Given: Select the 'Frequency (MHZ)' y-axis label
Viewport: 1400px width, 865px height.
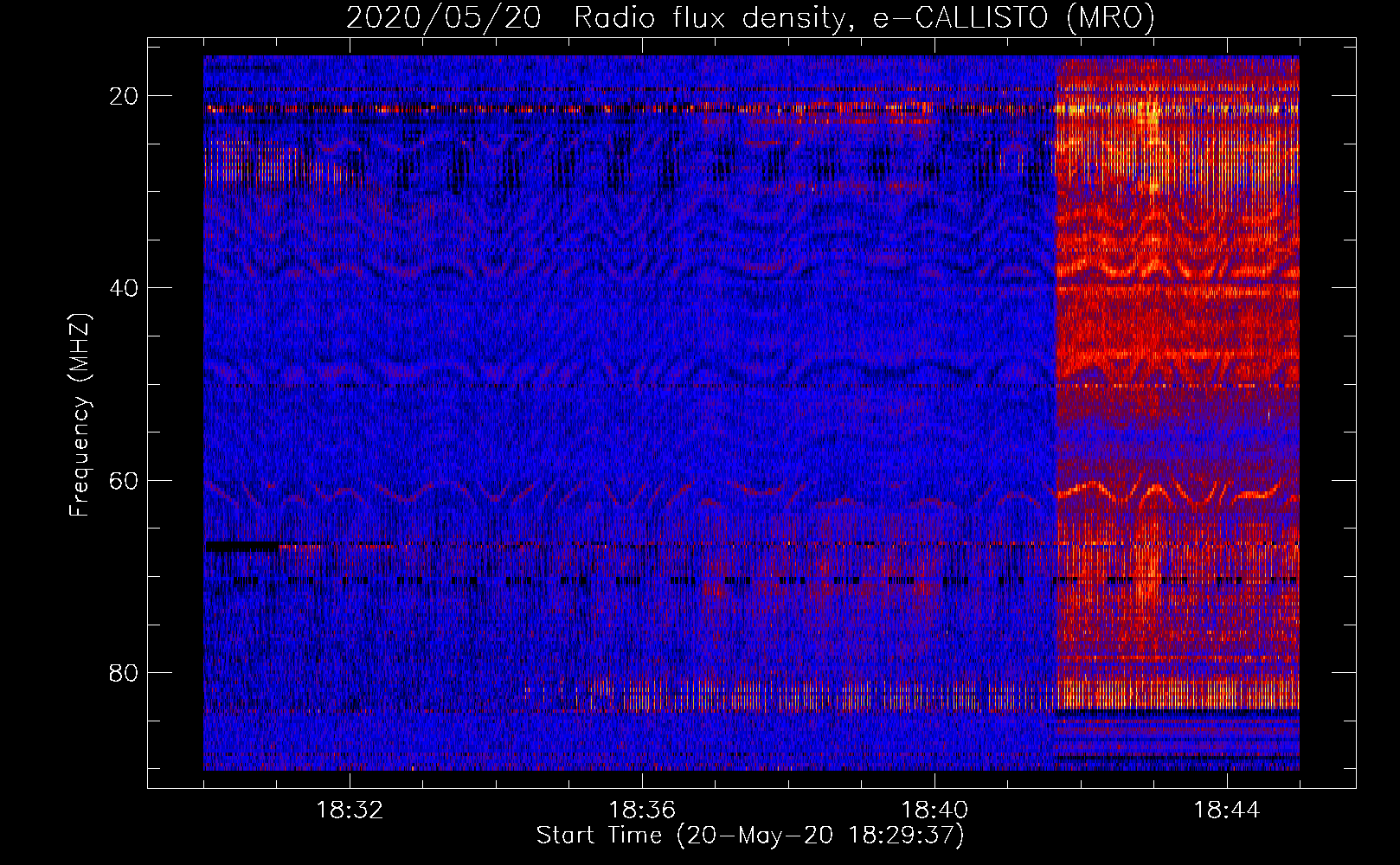Looking at the screenshot, I should [80, 415].
